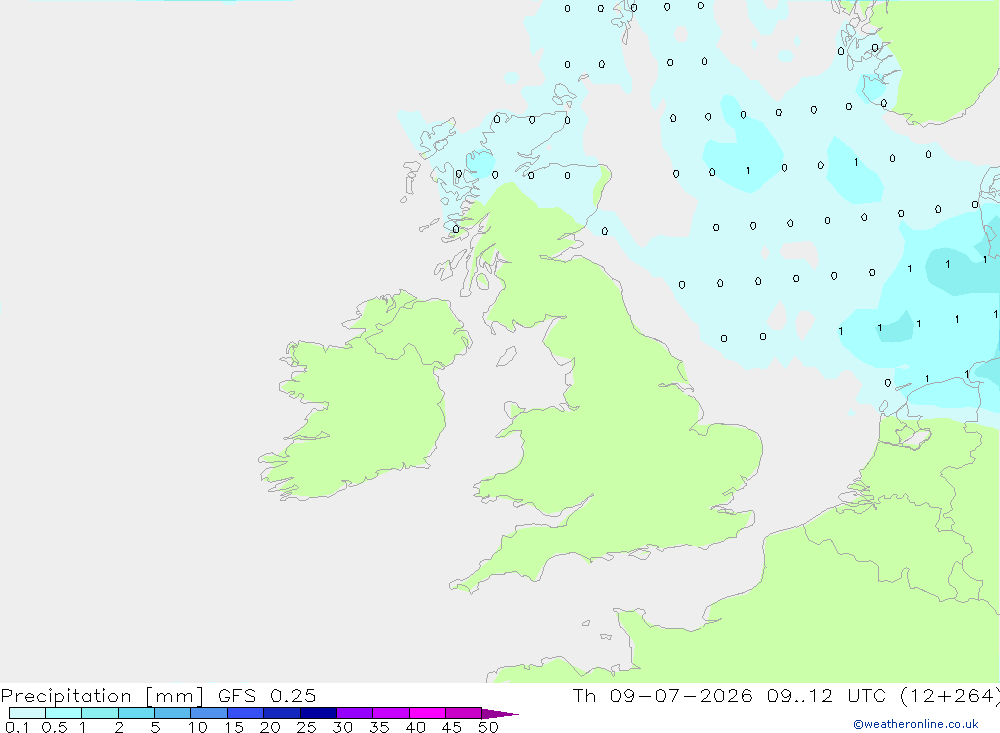Click the legend label '2'
Image resolution: width=1000 pixels, height=733 pixels.
click(x=119, y=727)
